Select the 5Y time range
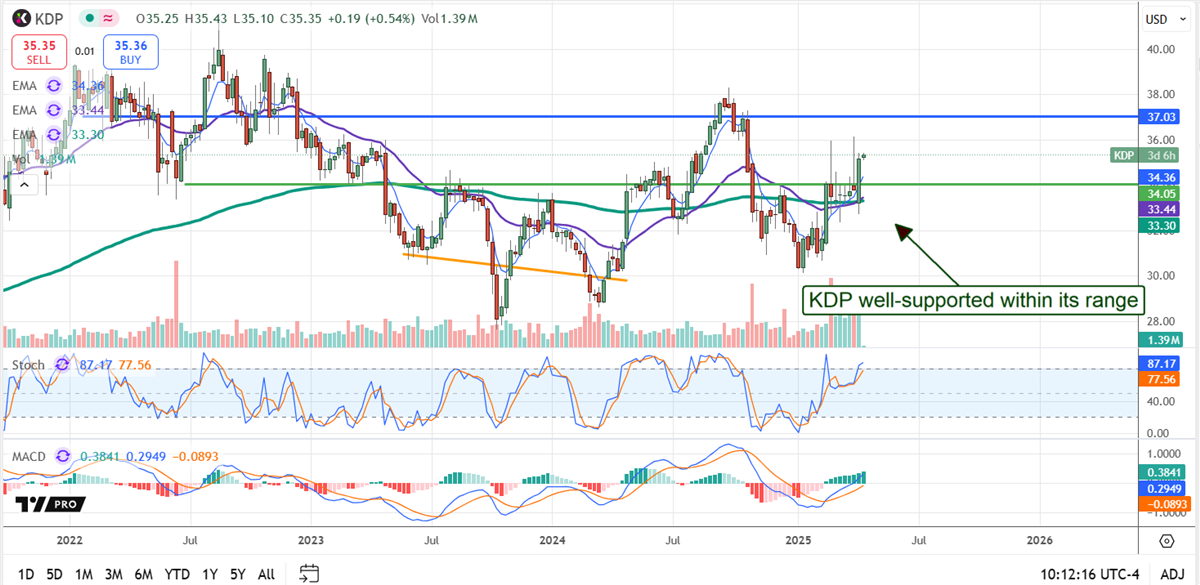1200x585 pixels. pyautogui.click(x=237, y=574)
